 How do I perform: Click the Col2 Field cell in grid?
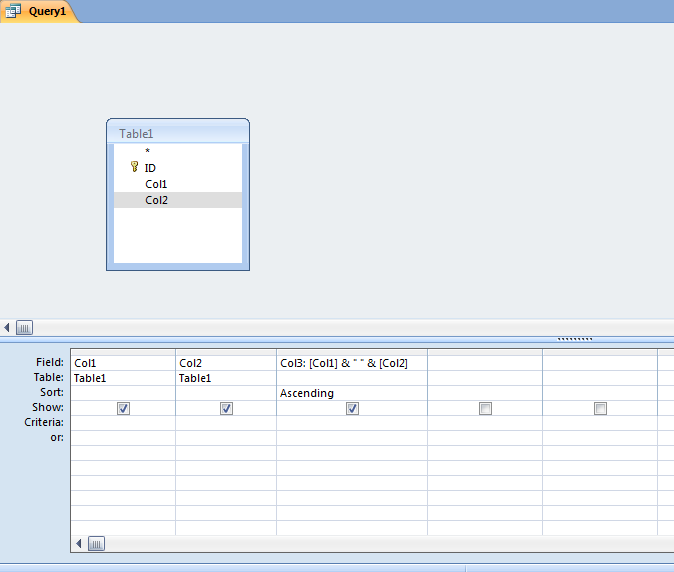226,363
